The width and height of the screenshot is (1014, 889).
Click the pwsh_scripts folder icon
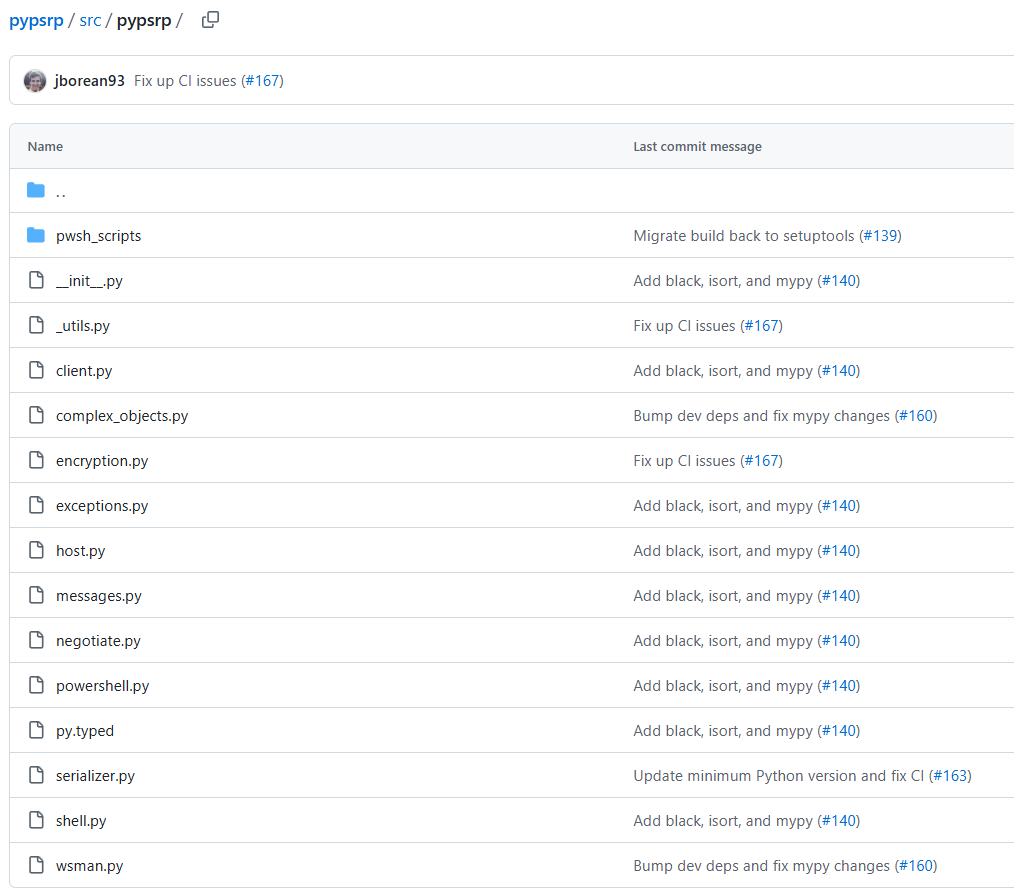37,236
